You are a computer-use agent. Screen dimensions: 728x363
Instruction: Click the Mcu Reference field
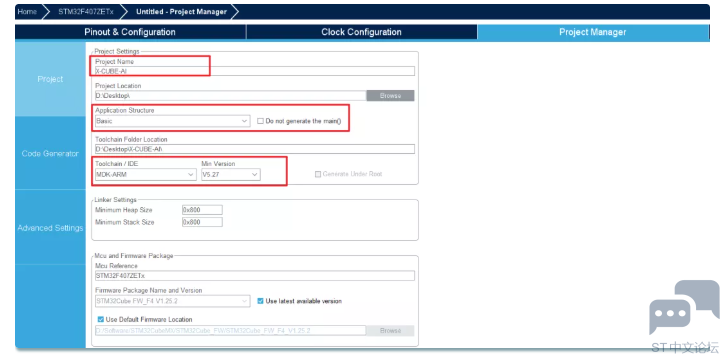click(x=254, y=276)
